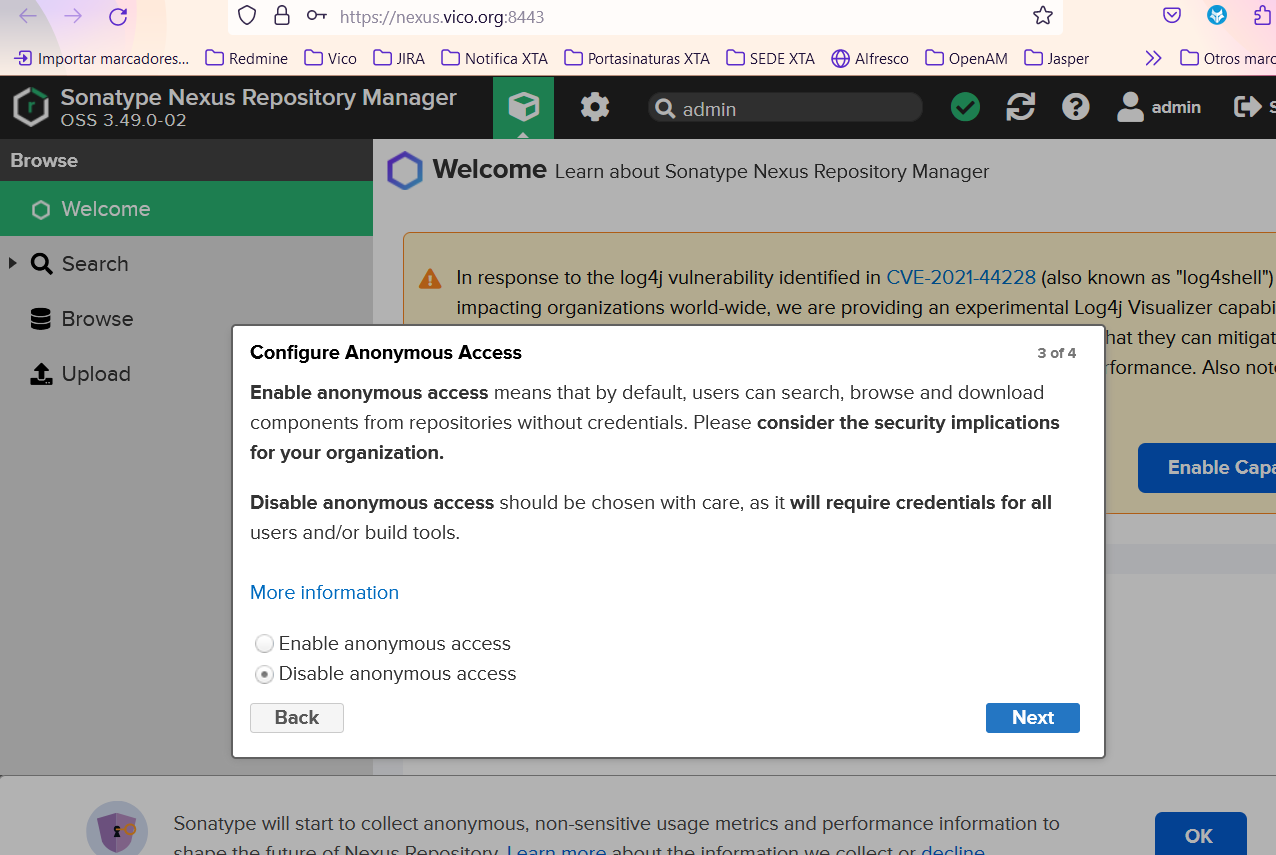Select Browse item in sidebar
Screen dimensions: 1276x855
point(186,319)
